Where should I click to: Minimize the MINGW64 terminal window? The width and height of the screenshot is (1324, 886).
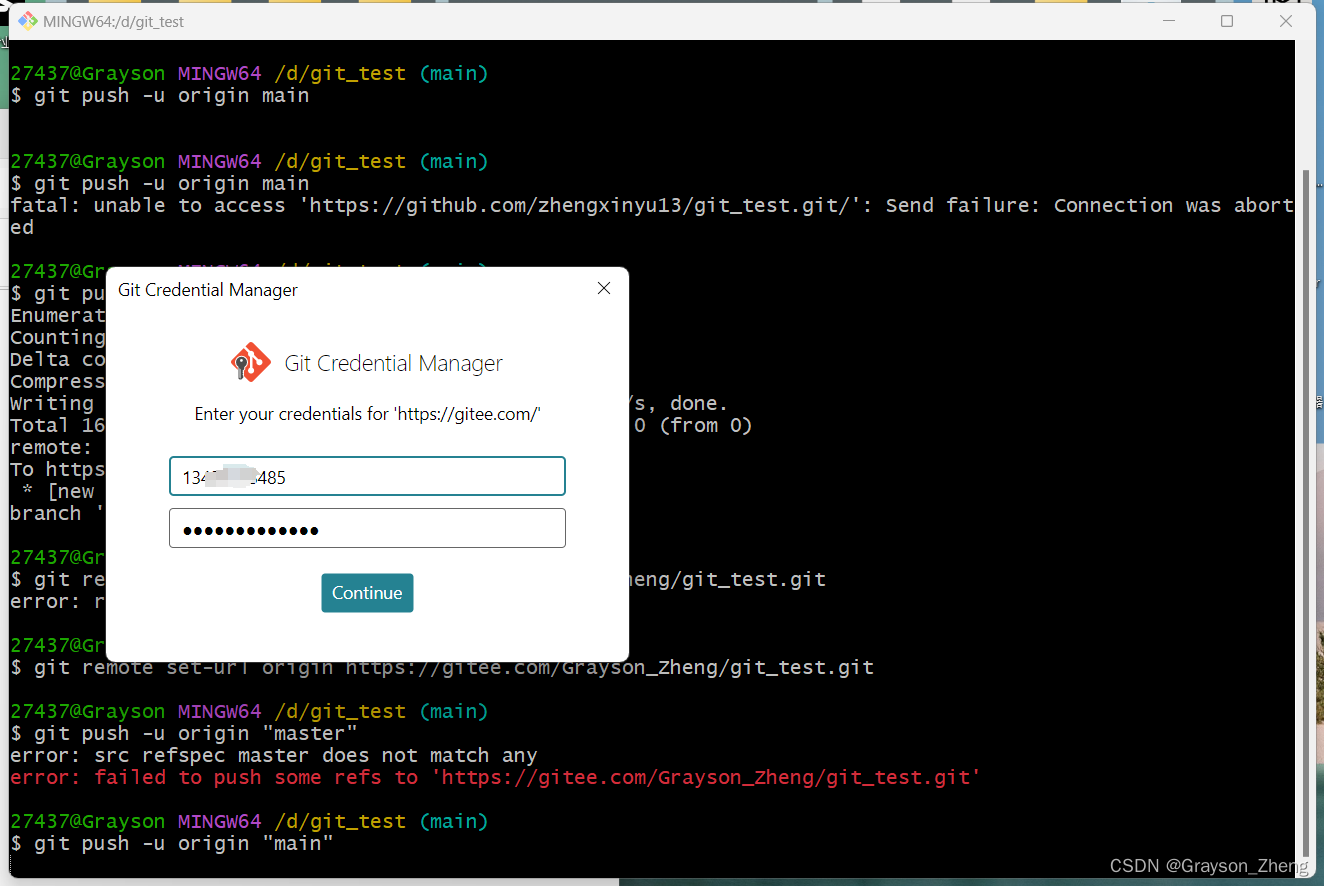coord(1167,21)
